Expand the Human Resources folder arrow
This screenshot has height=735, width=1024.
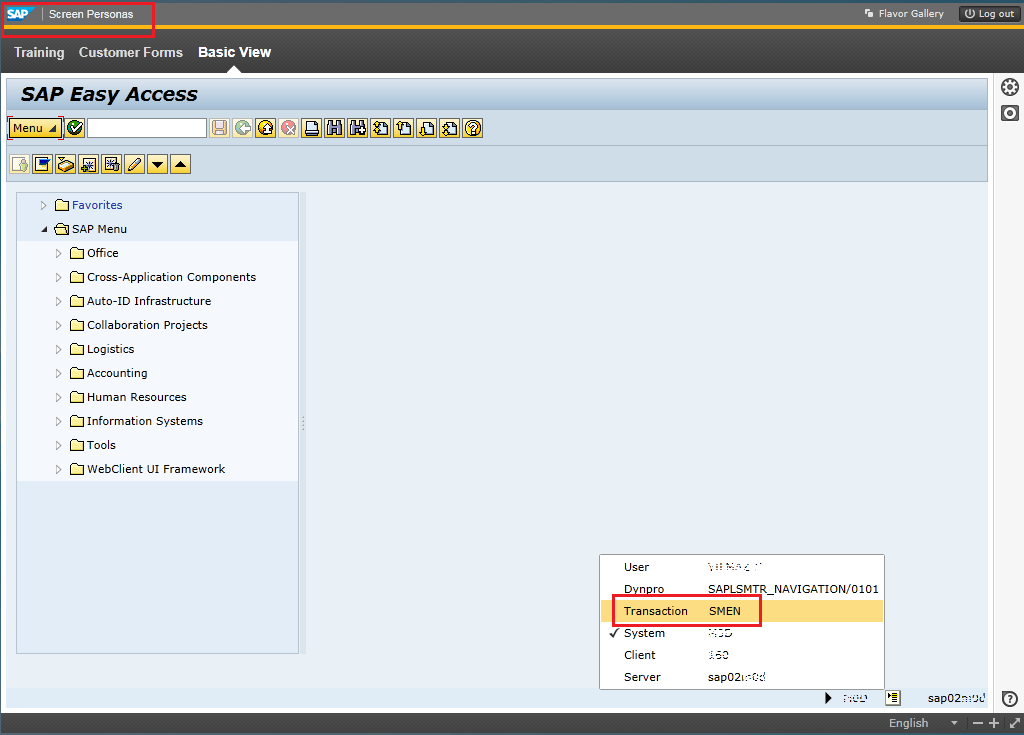(58, 397)
